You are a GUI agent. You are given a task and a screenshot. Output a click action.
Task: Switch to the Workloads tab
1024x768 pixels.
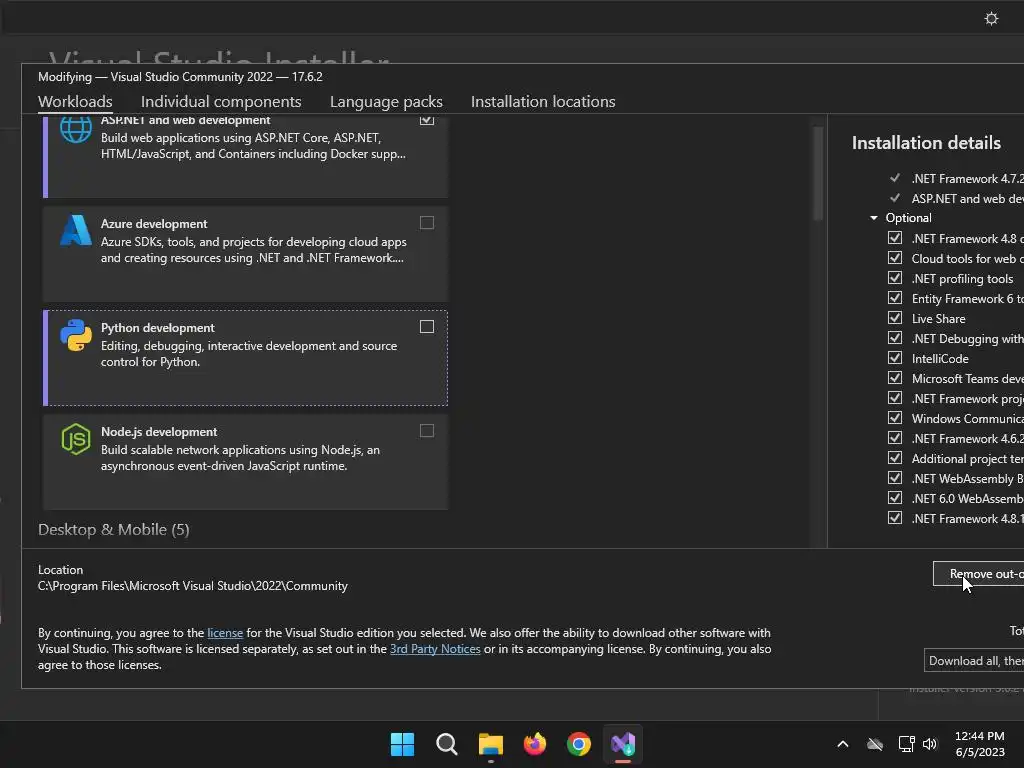pyautogui.click(x=75, y=101)
